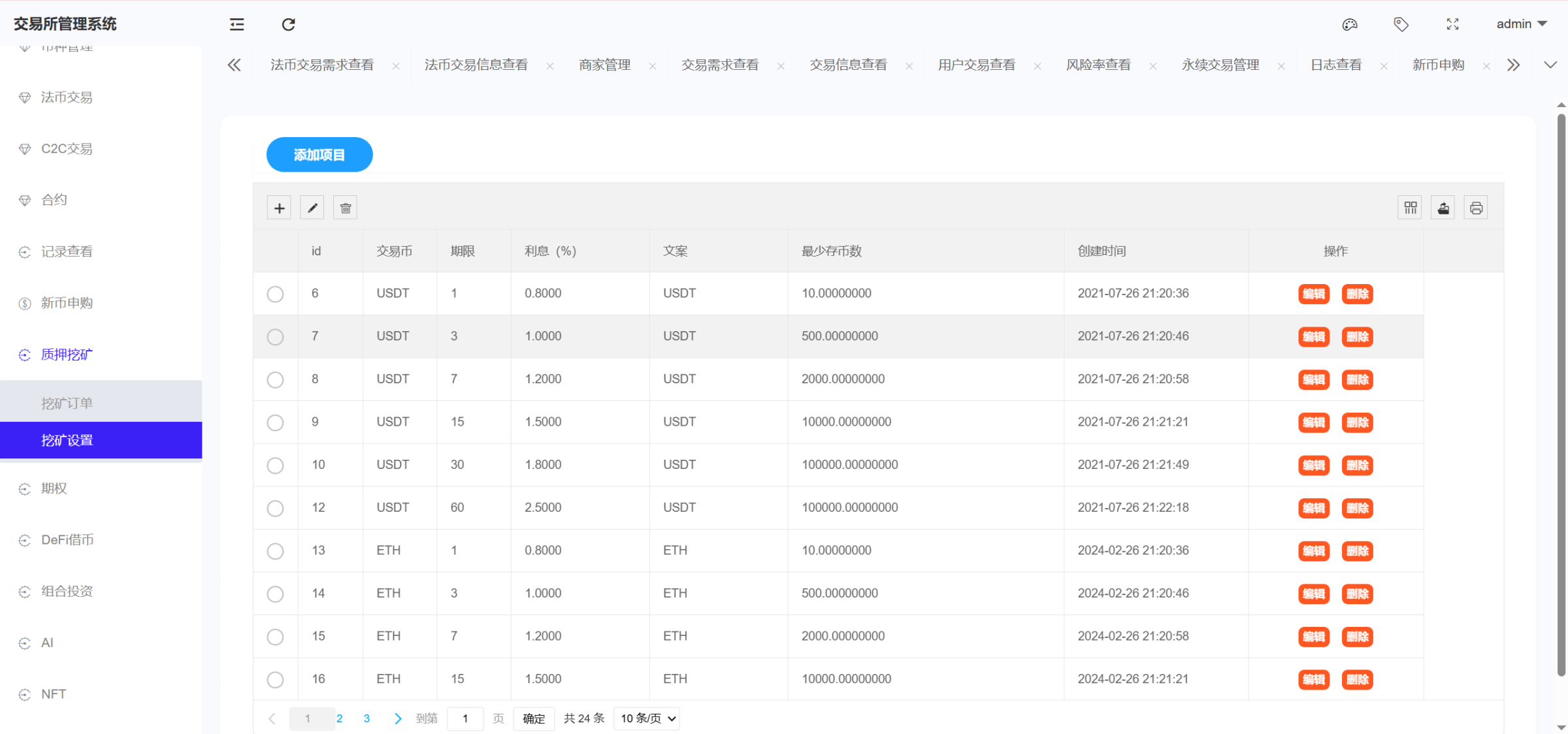This screenshot has height=734, width=1568.
Task: Click the tag icon in the header
Action: pos(1401,24)
